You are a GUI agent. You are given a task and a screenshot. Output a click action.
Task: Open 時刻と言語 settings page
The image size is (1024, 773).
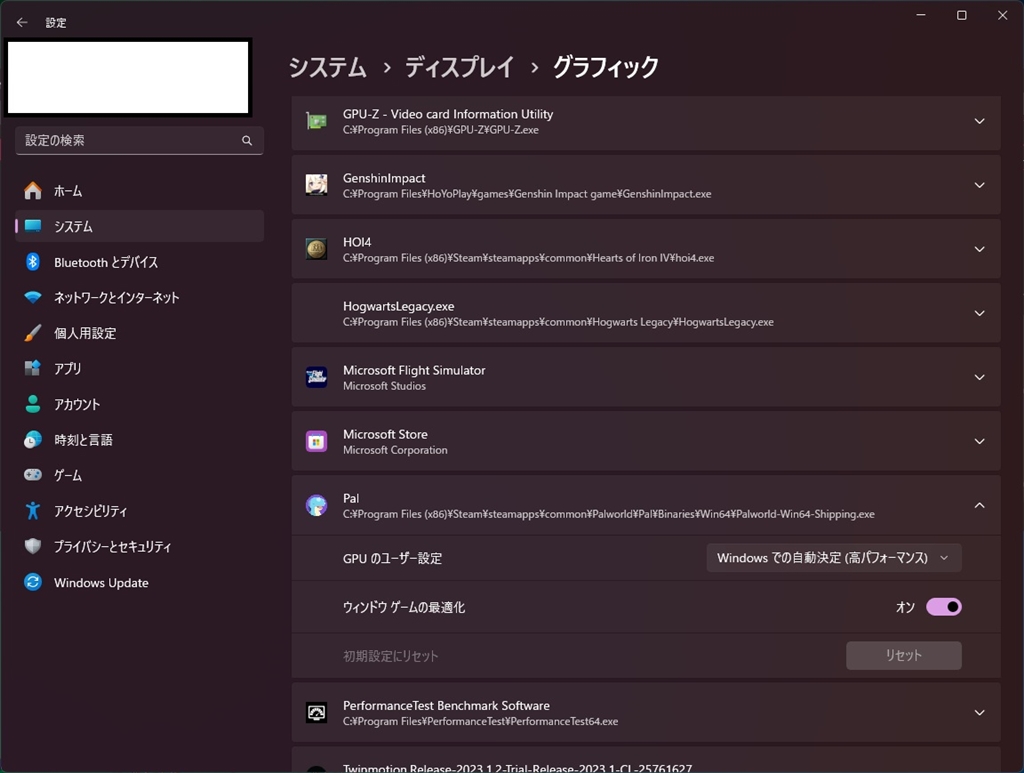pyautogui.click(x=139, y=439)
